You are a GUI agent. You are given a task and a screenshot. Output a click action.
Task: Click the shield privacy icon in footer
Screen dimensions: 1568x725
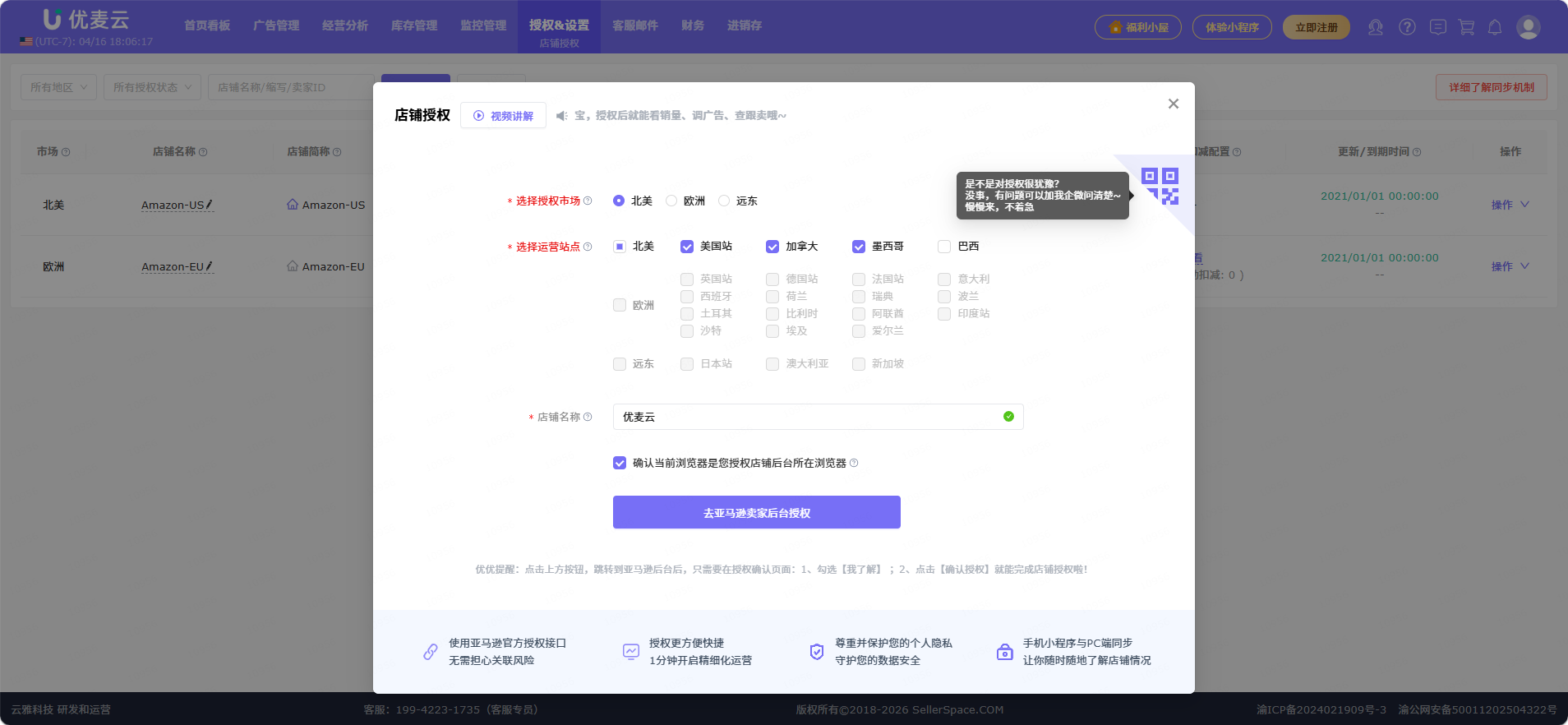[817, 652]
